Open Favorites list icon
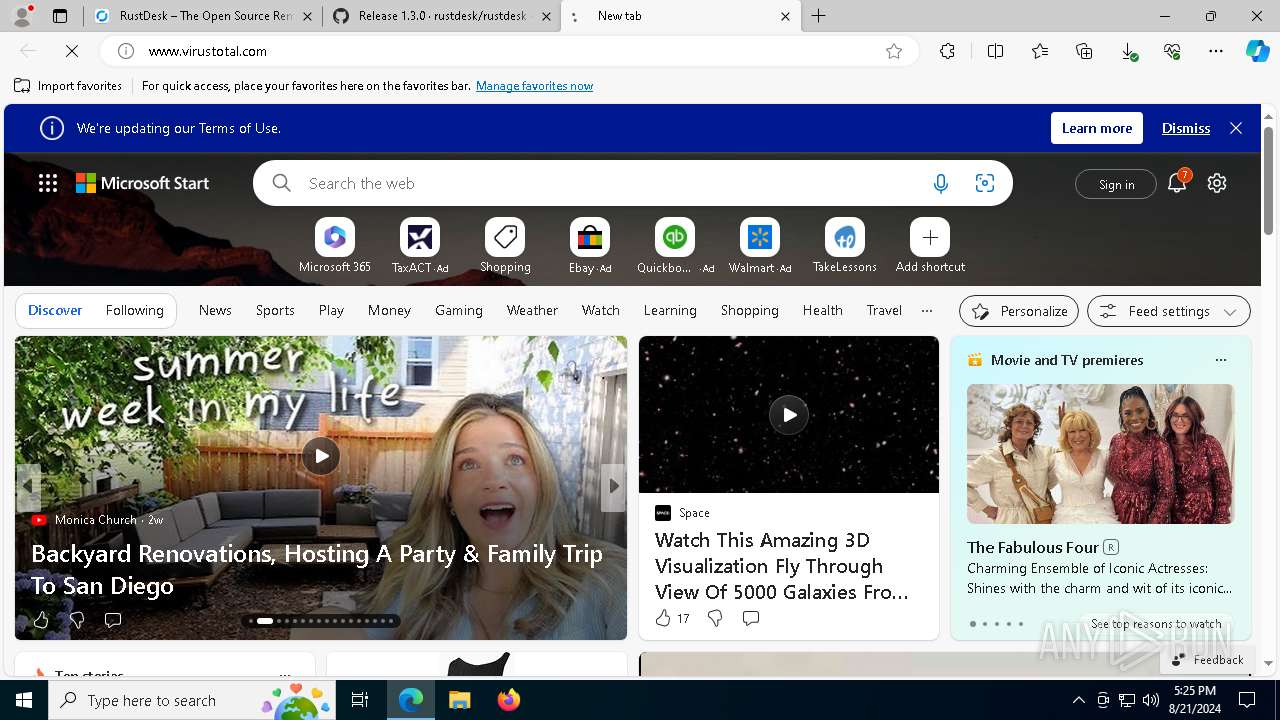Screen dimensions: 1280x720 click(1040, 51)
